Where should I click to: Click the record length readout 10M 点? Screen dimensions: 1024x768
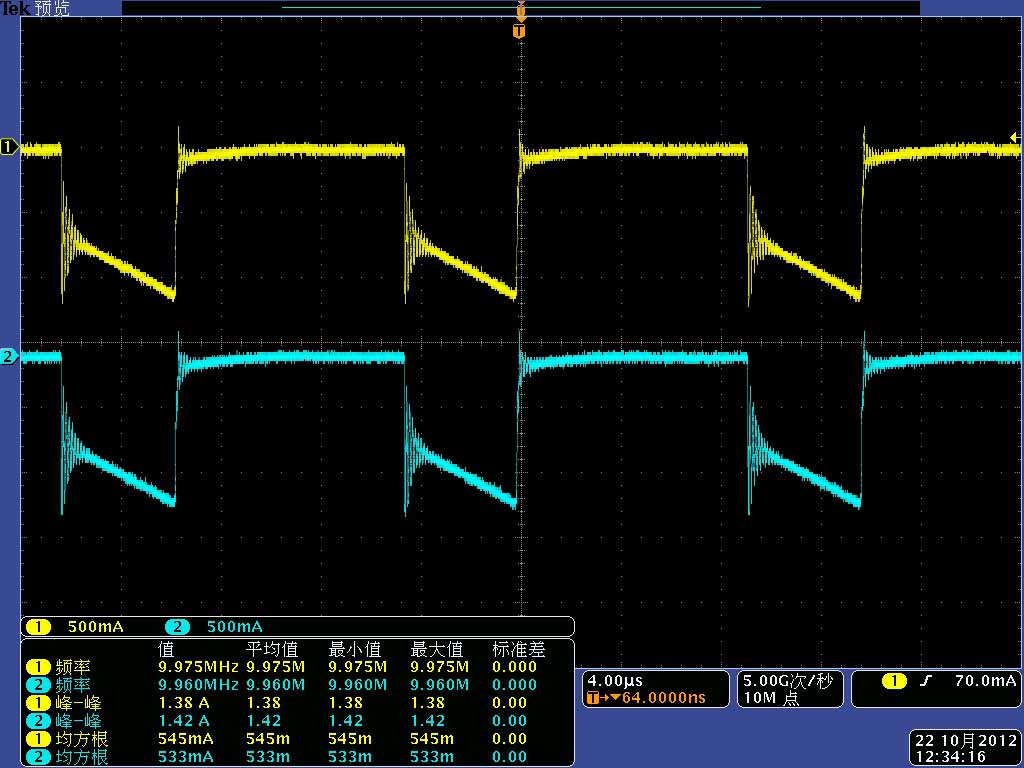[771, 697]
